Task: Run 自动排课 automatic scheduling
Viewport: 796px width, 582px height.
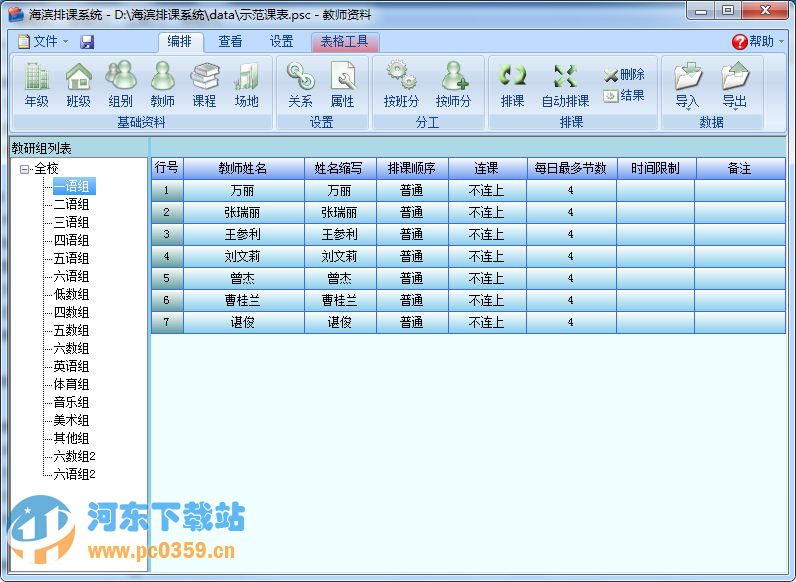Action: [565, 85]
